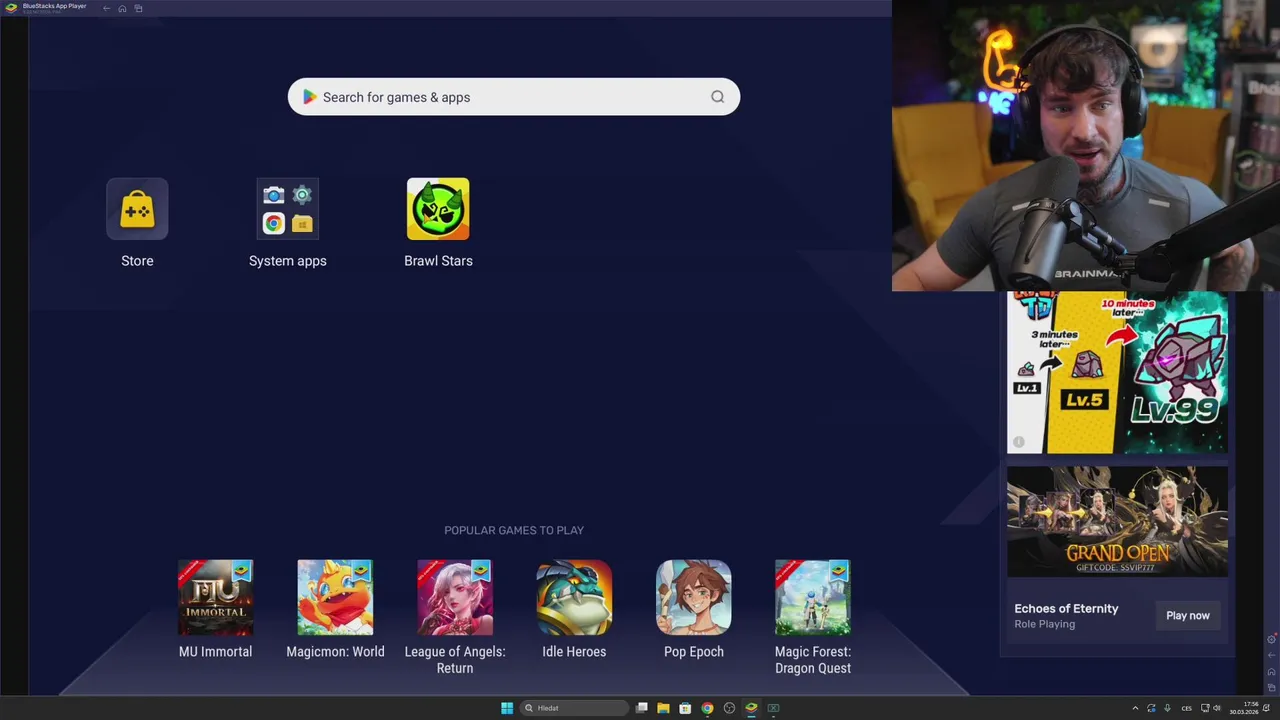Open BlueStacks settings gear in the right sidebar
Image resolution: width=1280 pixels, height=720 pixels.
click(x=1271, y=640)
